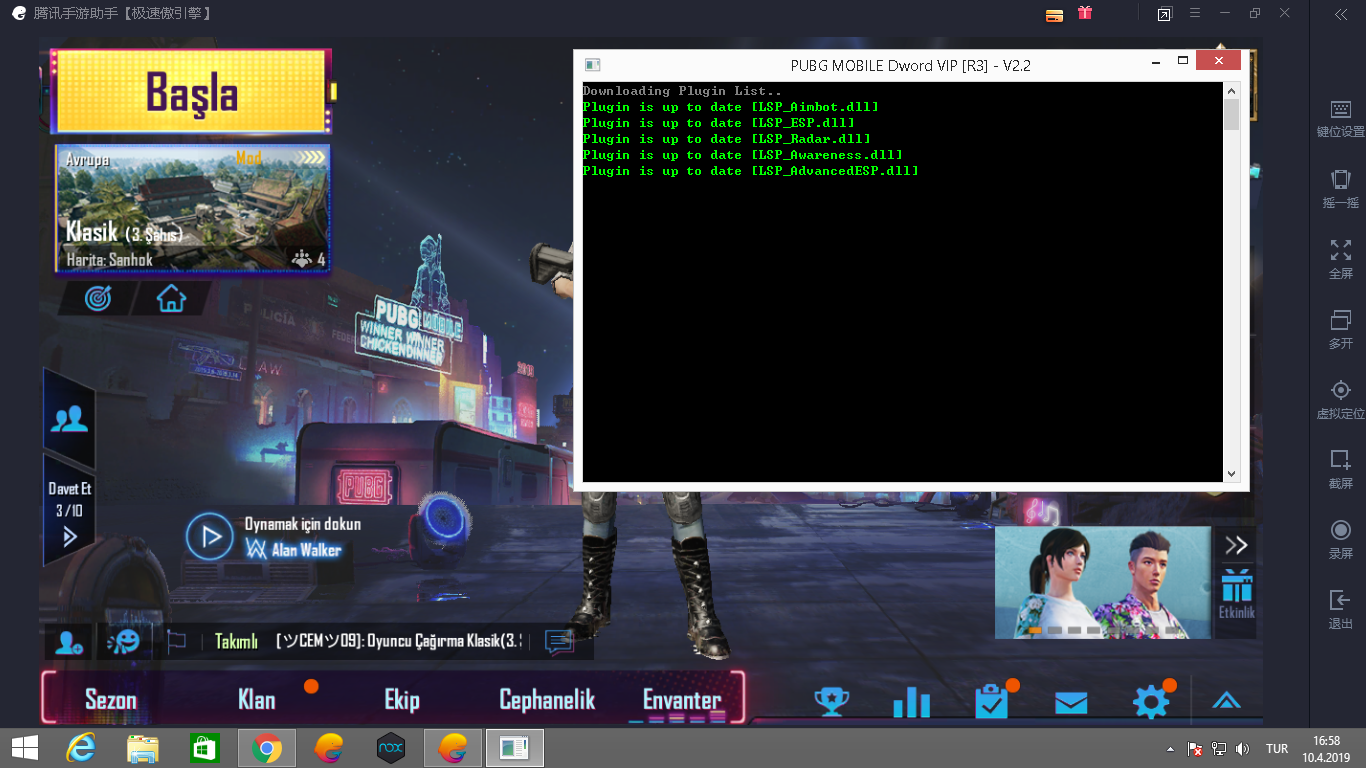The image size is (1366, 768).
Task: Open the mail envelope icon
Action: pos(1071,703)
